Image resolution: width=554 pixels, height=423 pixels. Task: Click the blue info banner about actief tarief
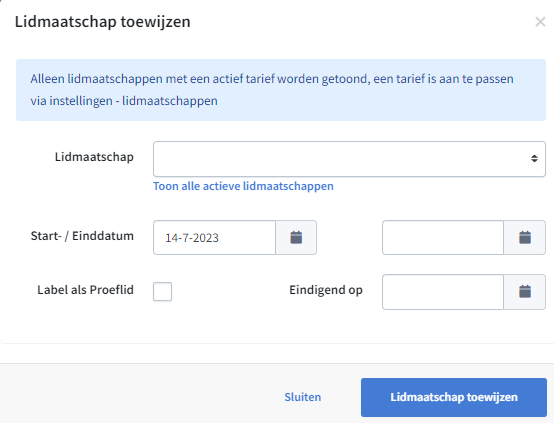tap(281, 90)
